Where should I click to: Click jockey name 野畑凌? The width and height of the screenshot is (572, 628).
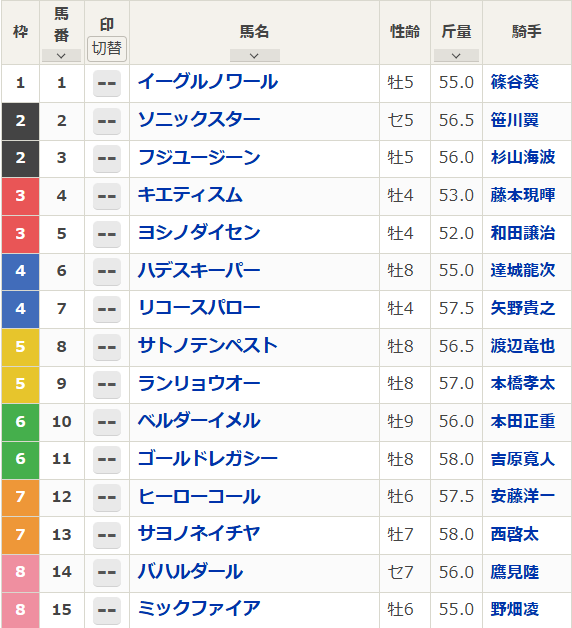[515, 610]
